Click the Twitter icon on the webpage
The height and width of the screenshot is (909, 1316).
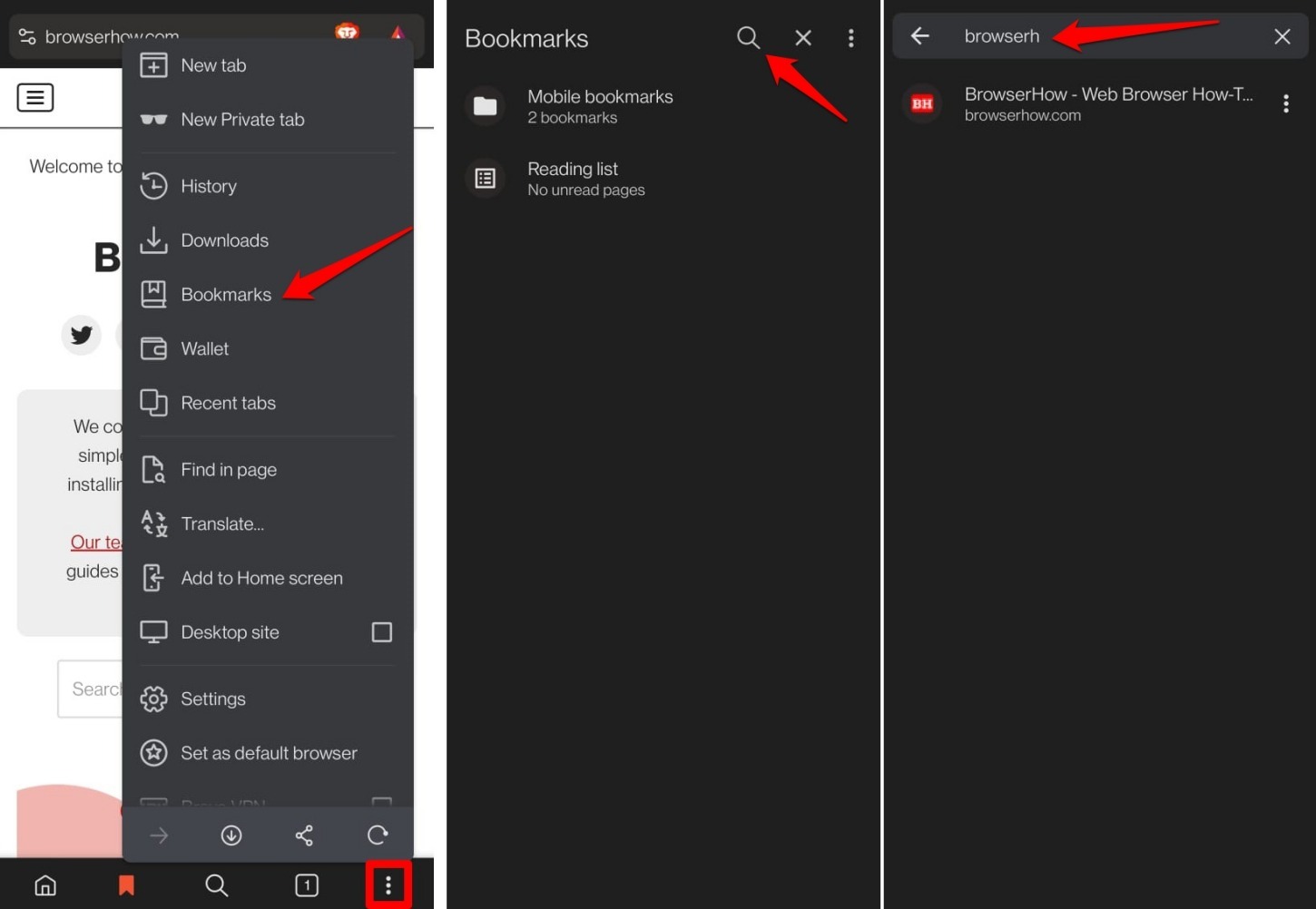point(81,335)
